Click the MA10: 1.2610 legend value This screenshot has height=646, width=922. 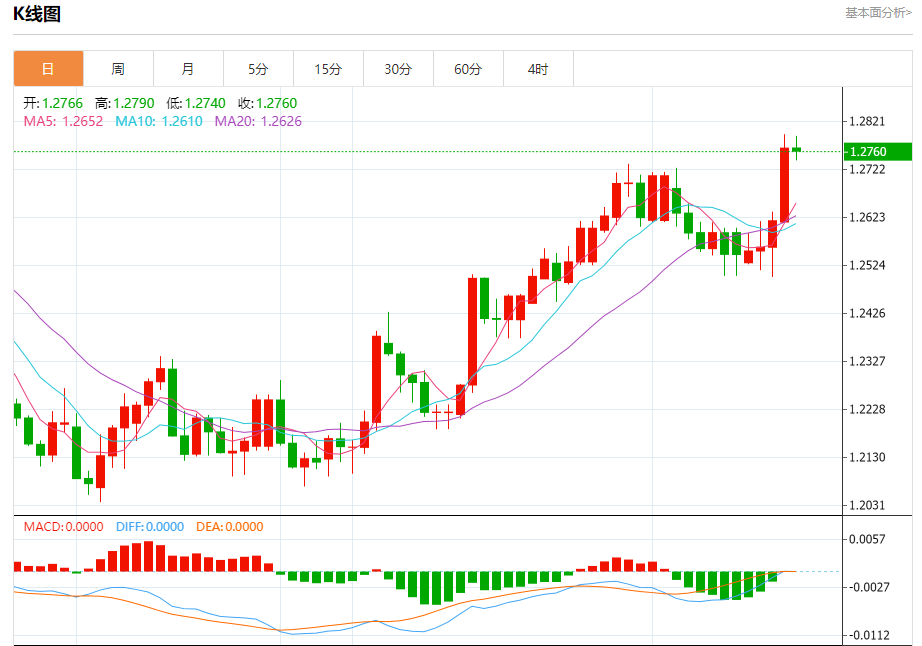coord(159,121)
